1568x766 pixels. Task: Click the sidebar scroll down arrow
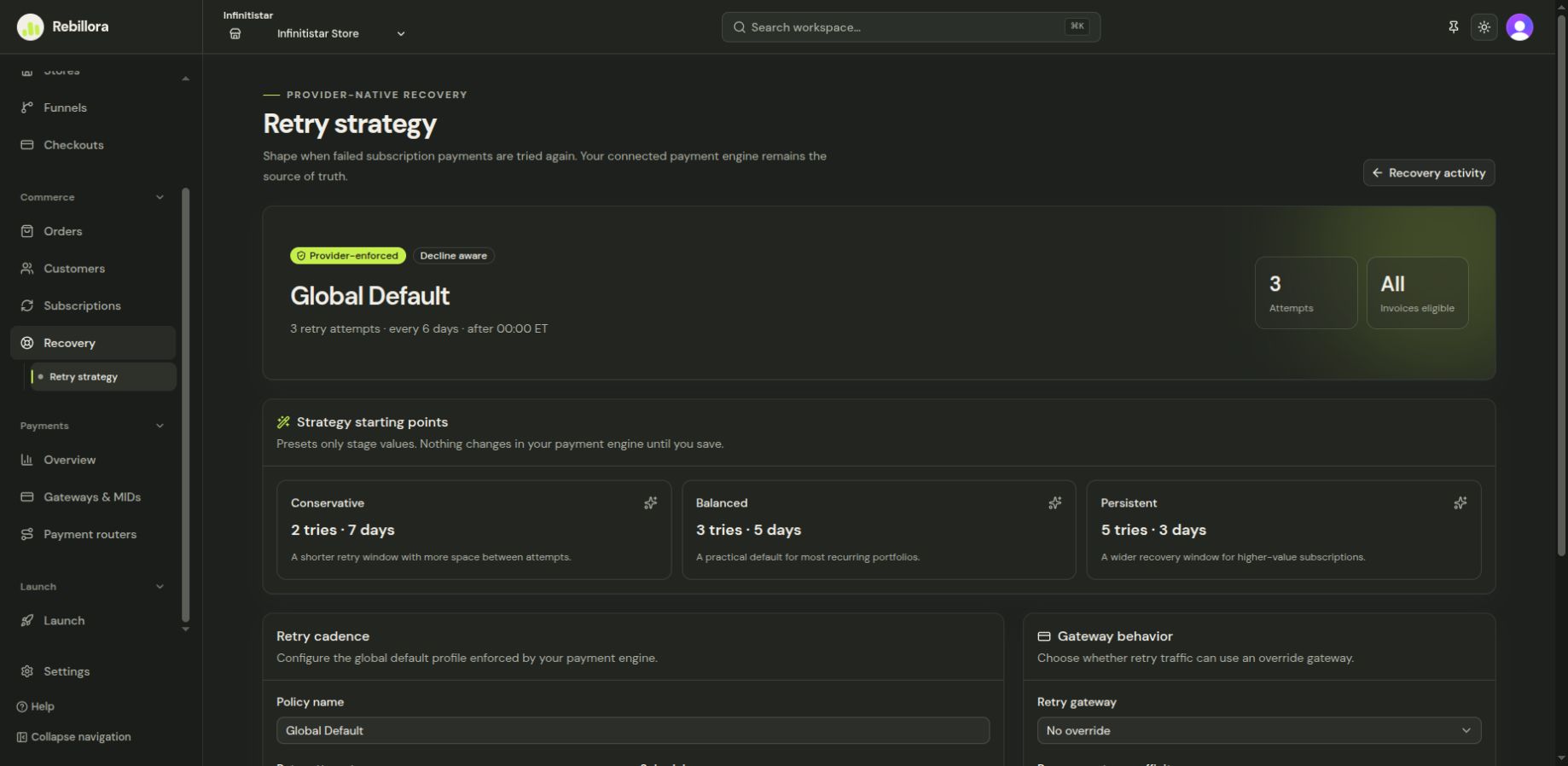coord(186,630)
